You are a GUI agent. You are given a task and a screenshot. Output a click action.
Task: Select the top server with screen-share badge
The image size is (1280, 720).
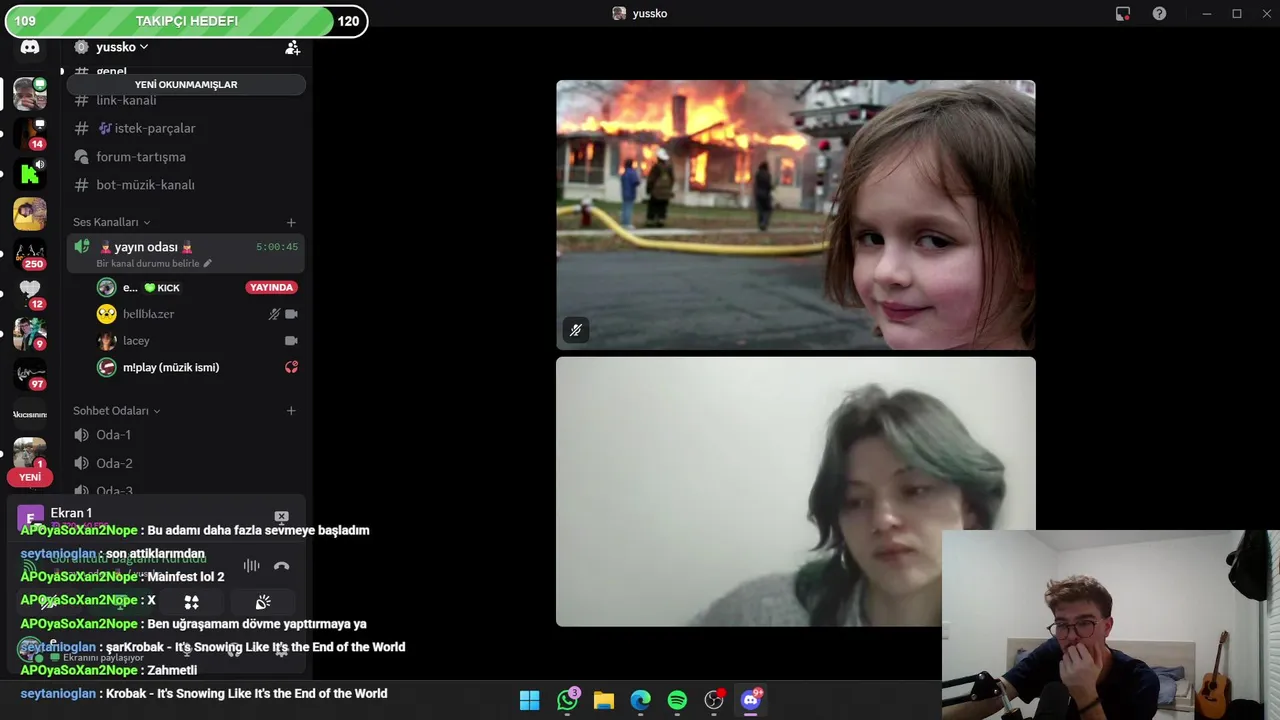(29, 94)
